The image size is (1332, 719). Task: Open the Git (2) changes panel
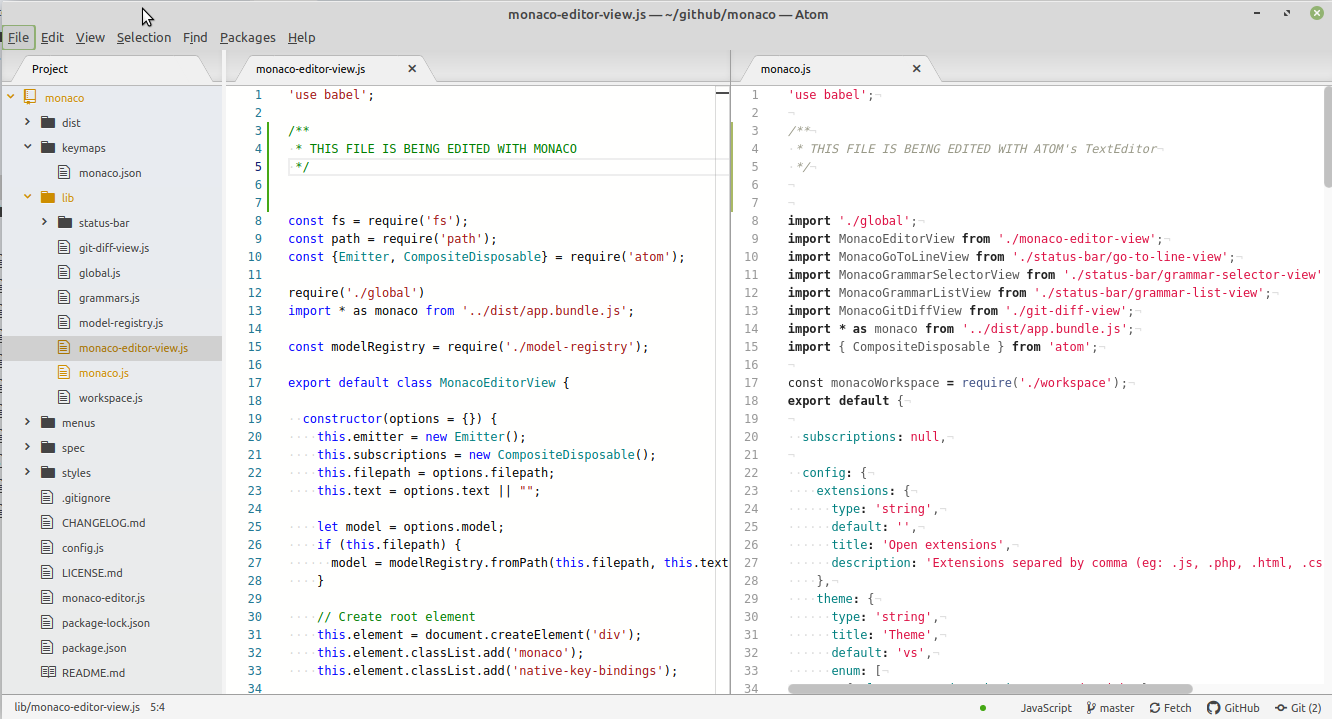pyautogui.click(x=1297, y=707)
